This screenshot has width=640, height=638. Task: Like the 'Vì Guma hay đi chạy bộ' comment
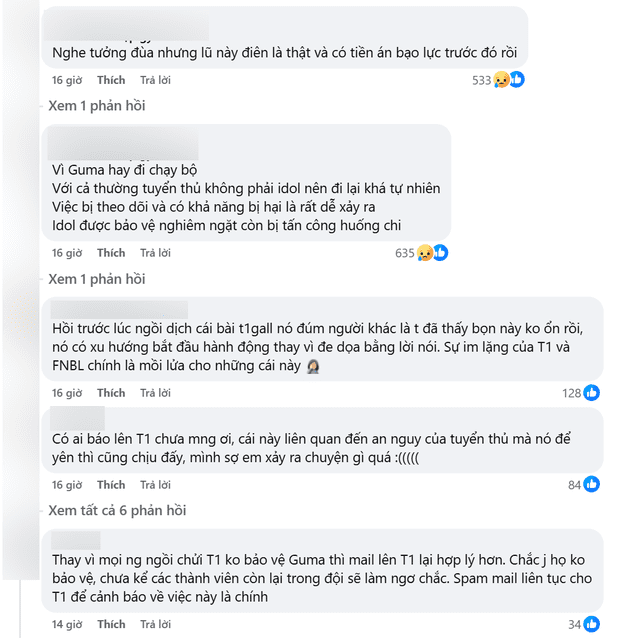click(x=111, y=253)
